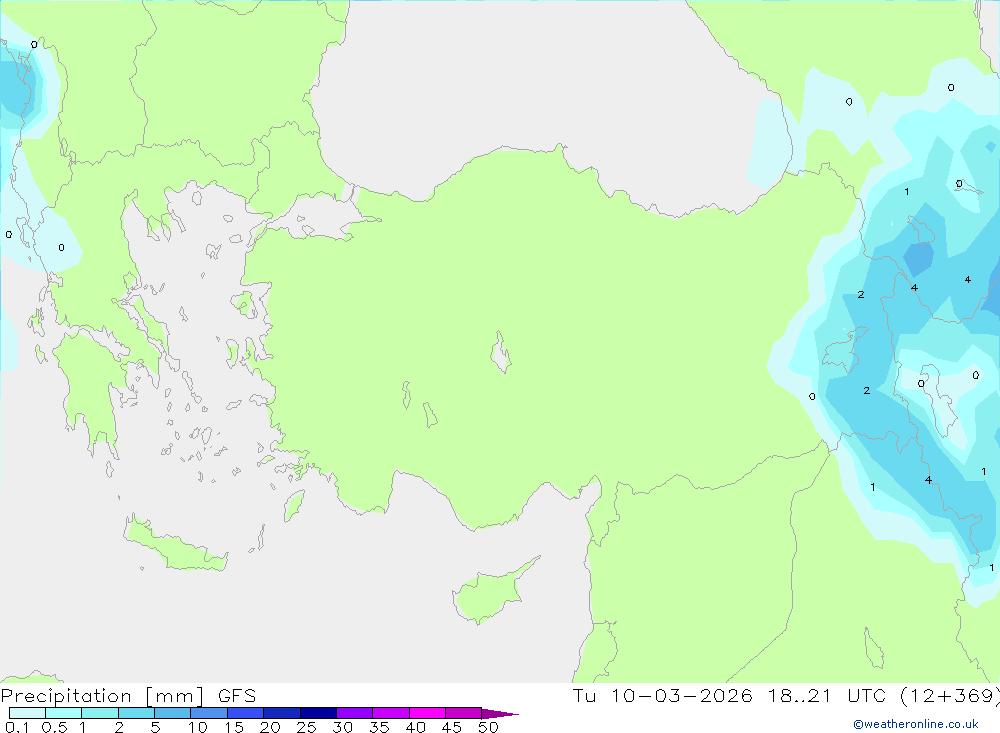
Task: Select the 25–30 mm legend color swatch
Action: (318, 713)
